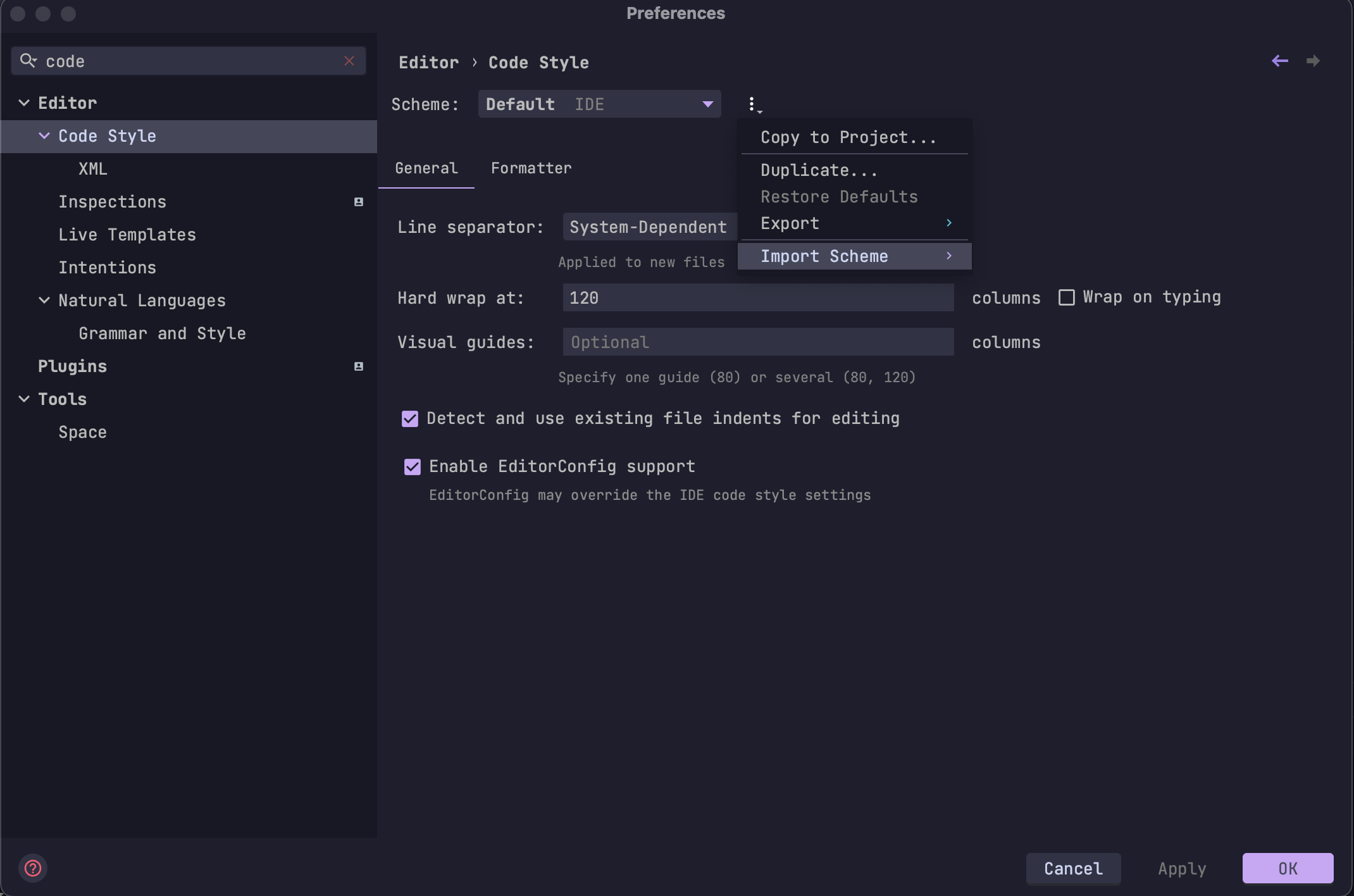Uncheck Detect and use existing file indents
Viewport: 1354px width, 896px height.
point(410,419)
